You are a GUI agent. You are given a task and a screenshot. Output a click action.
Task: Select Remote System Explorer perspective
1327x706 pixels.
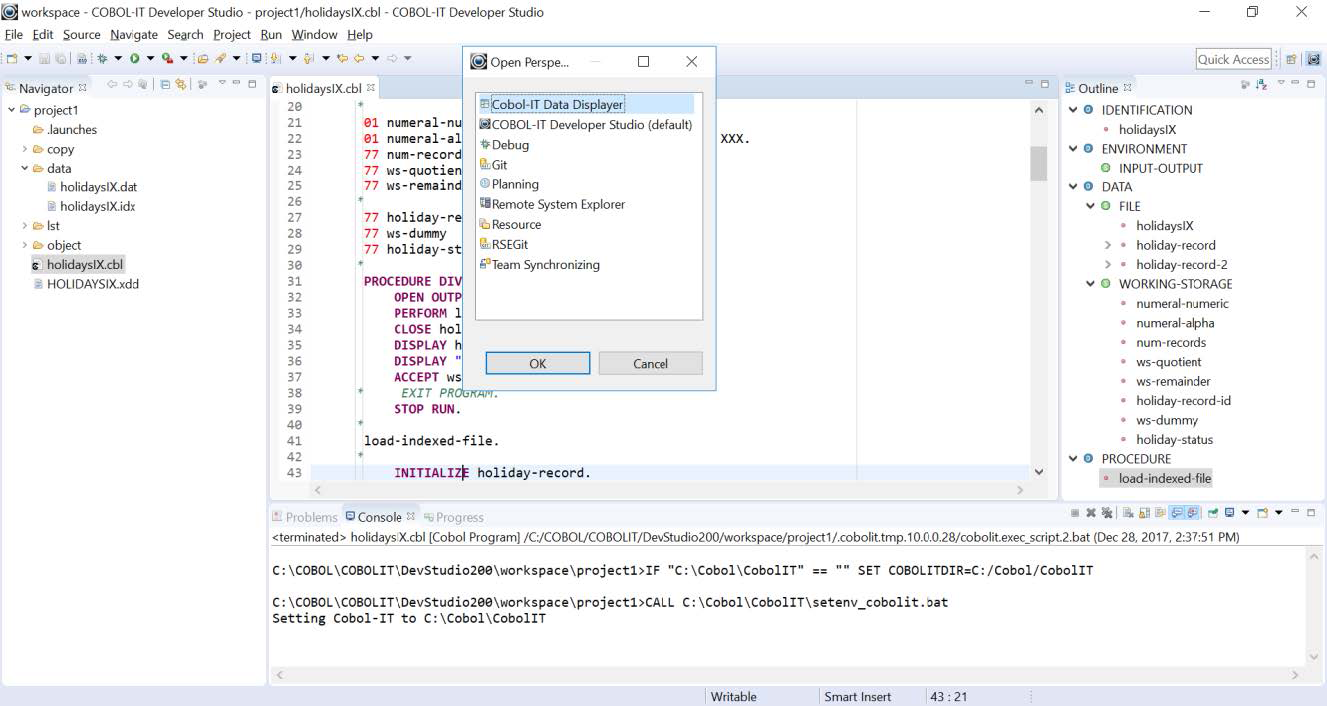click(557, 204)
